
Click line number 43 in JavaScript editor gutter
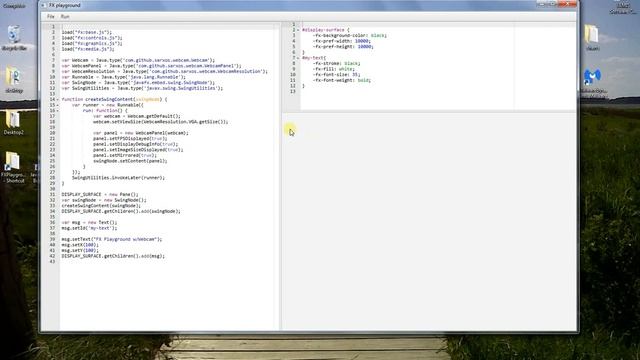tap(52, 262)
